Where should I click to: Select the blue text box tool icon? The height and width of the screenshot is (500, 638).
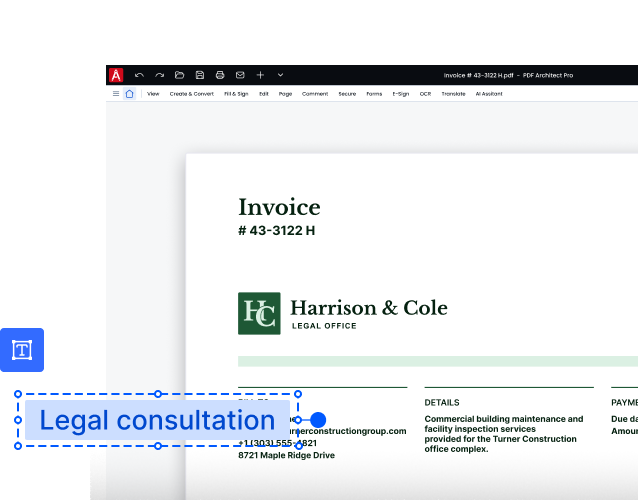tap(22, 350)
